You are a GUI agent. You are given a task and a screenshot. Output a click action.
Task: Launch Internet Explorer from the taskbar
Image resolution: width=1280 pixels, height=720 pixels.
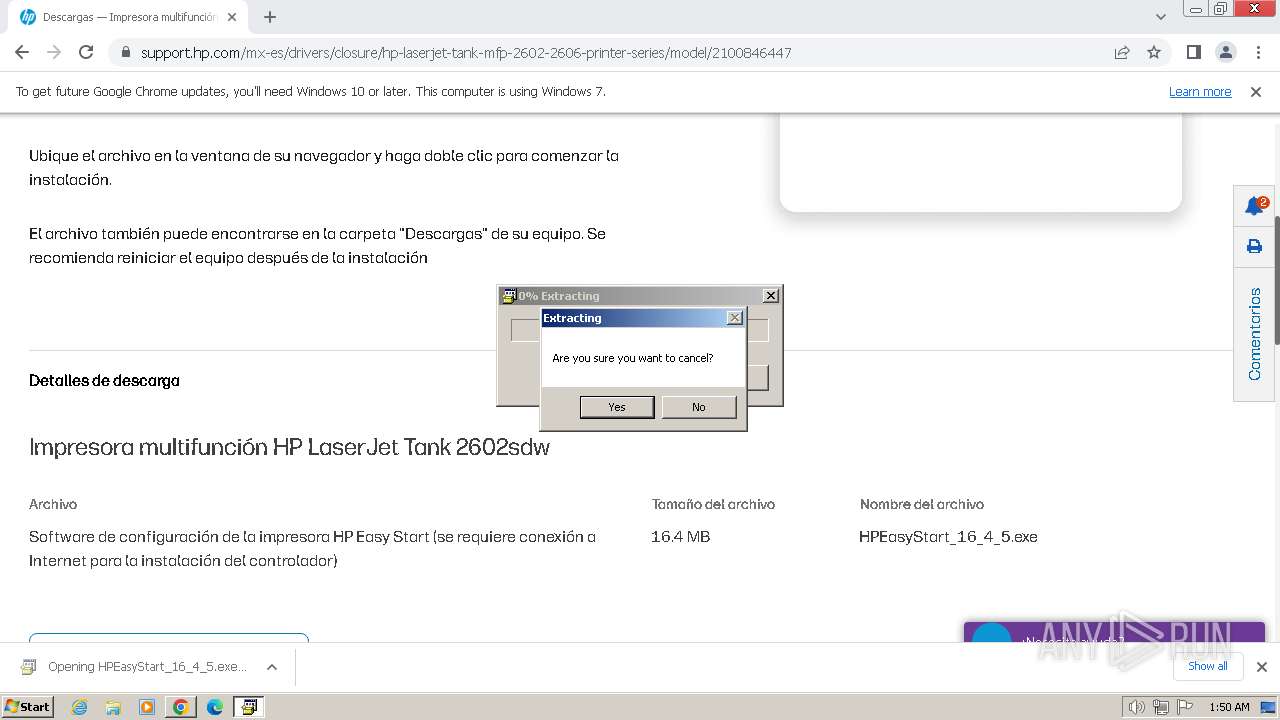pyautogui.click(x=79, y=707)
